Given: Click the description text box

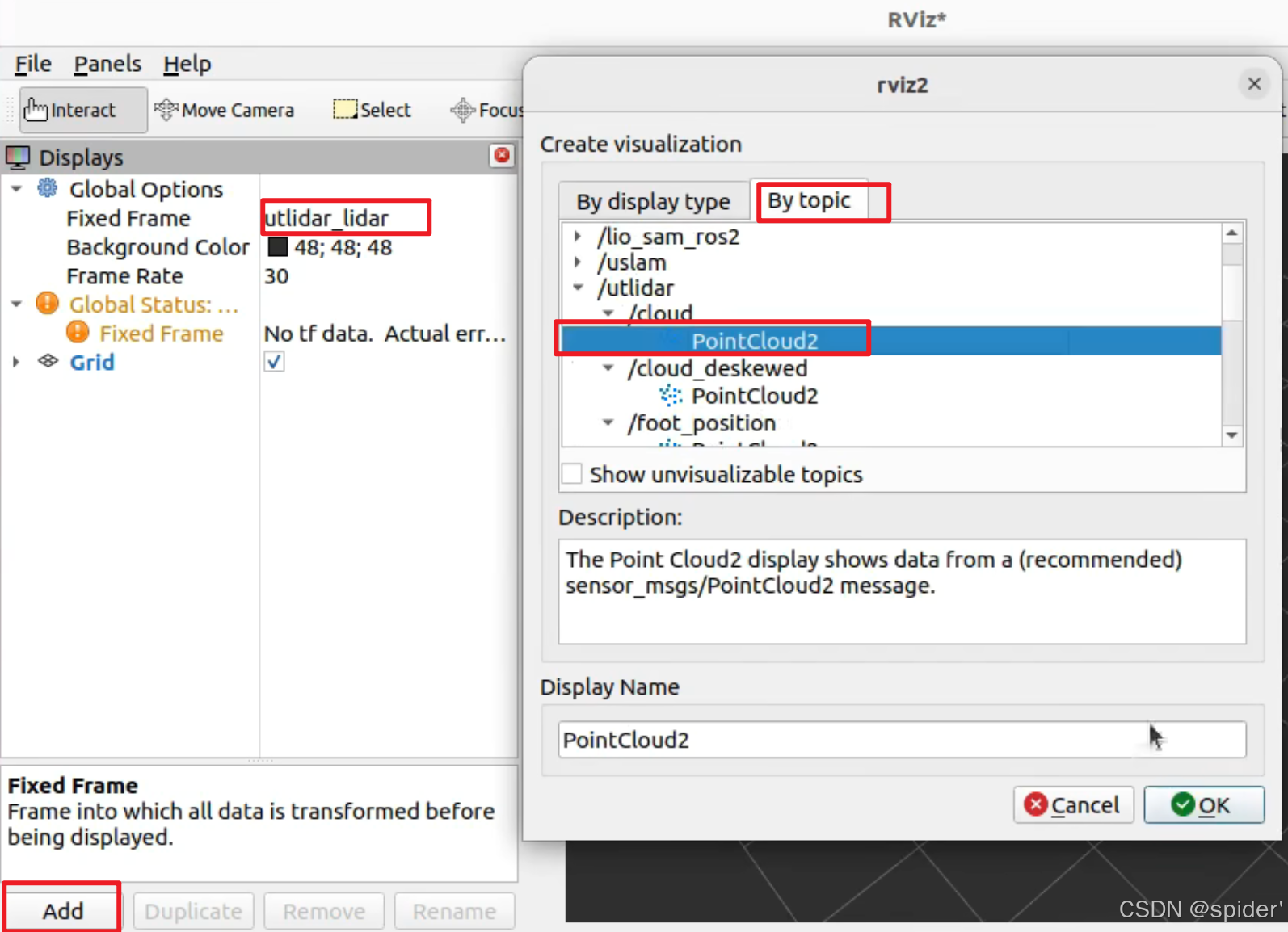Looking at the screenshot, I should (x=902, y=591).
